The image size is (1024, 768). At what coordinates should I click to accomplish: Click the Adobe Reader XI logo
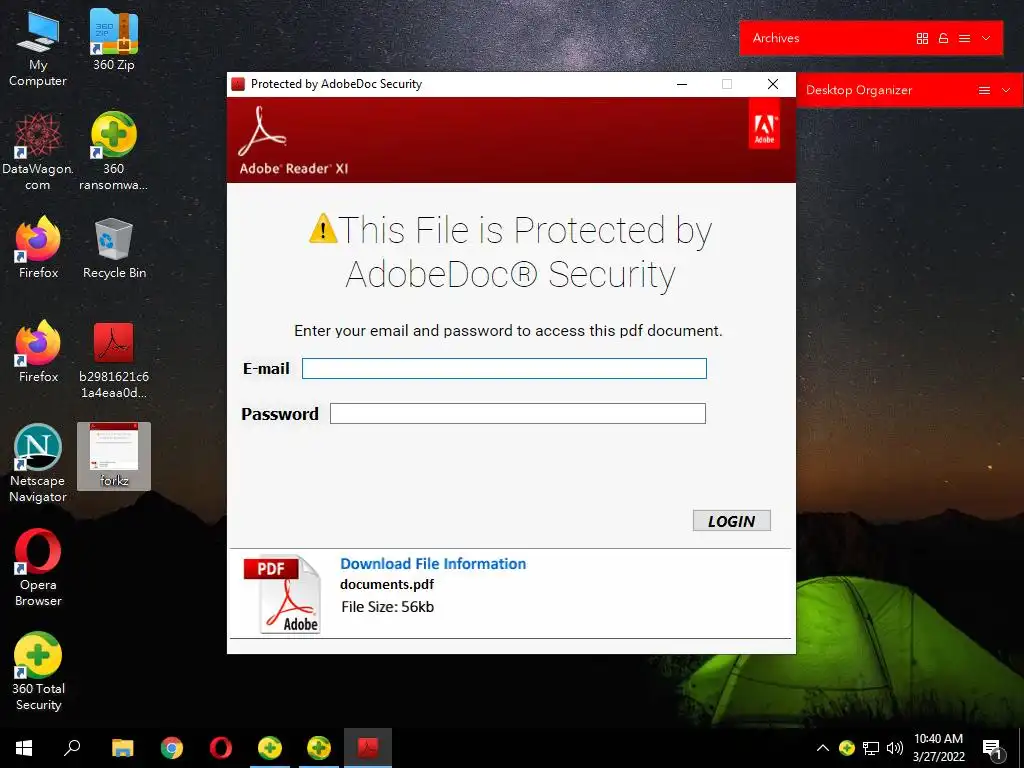[293, 141]
